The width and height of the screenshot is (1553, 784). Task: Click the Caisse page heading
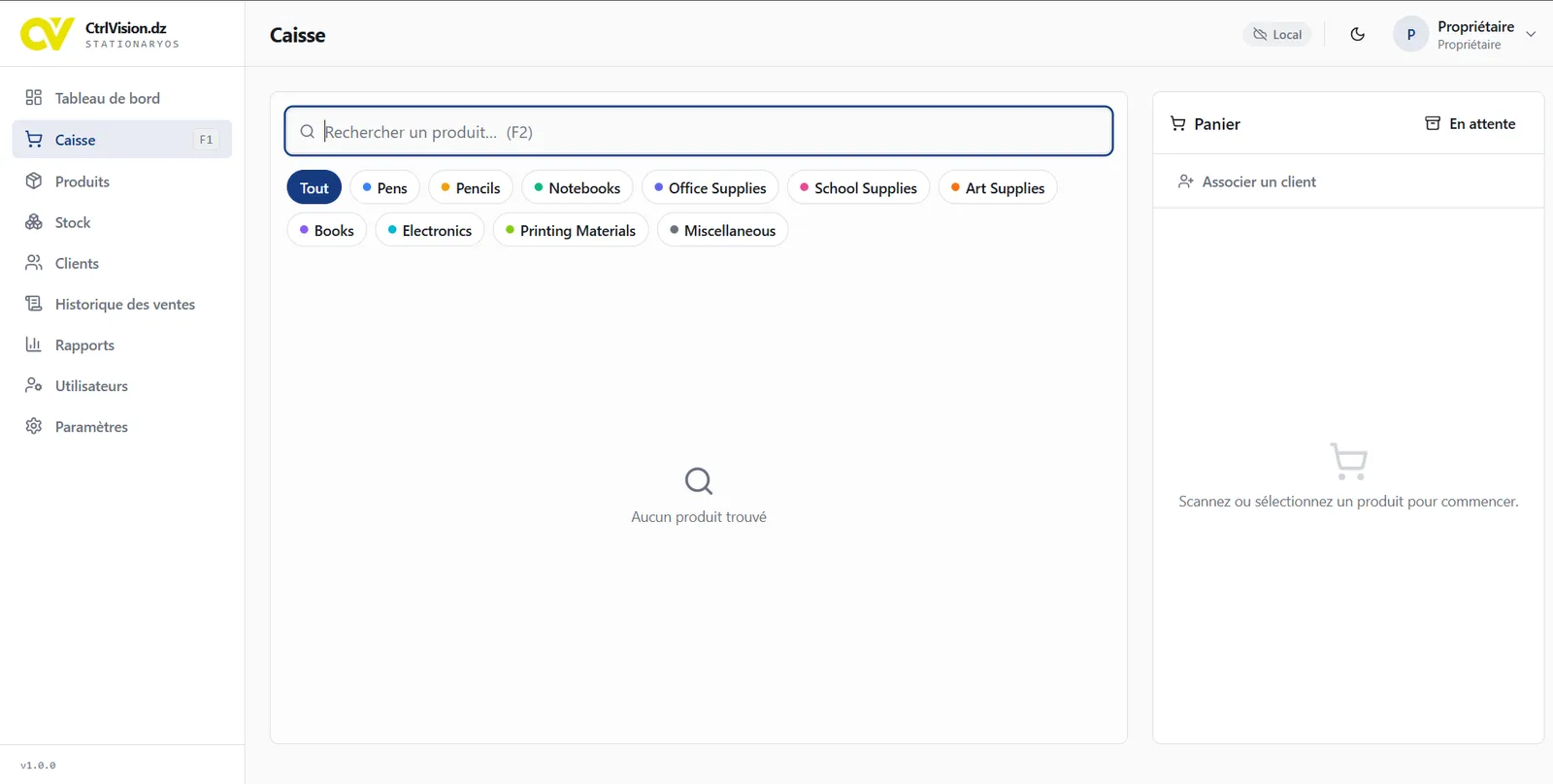click(x=298, y=35)
